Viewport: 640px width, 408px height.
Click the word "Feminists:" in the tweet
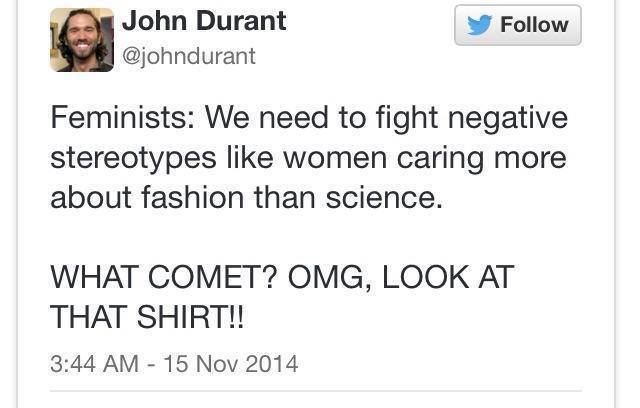pos(122,119)
